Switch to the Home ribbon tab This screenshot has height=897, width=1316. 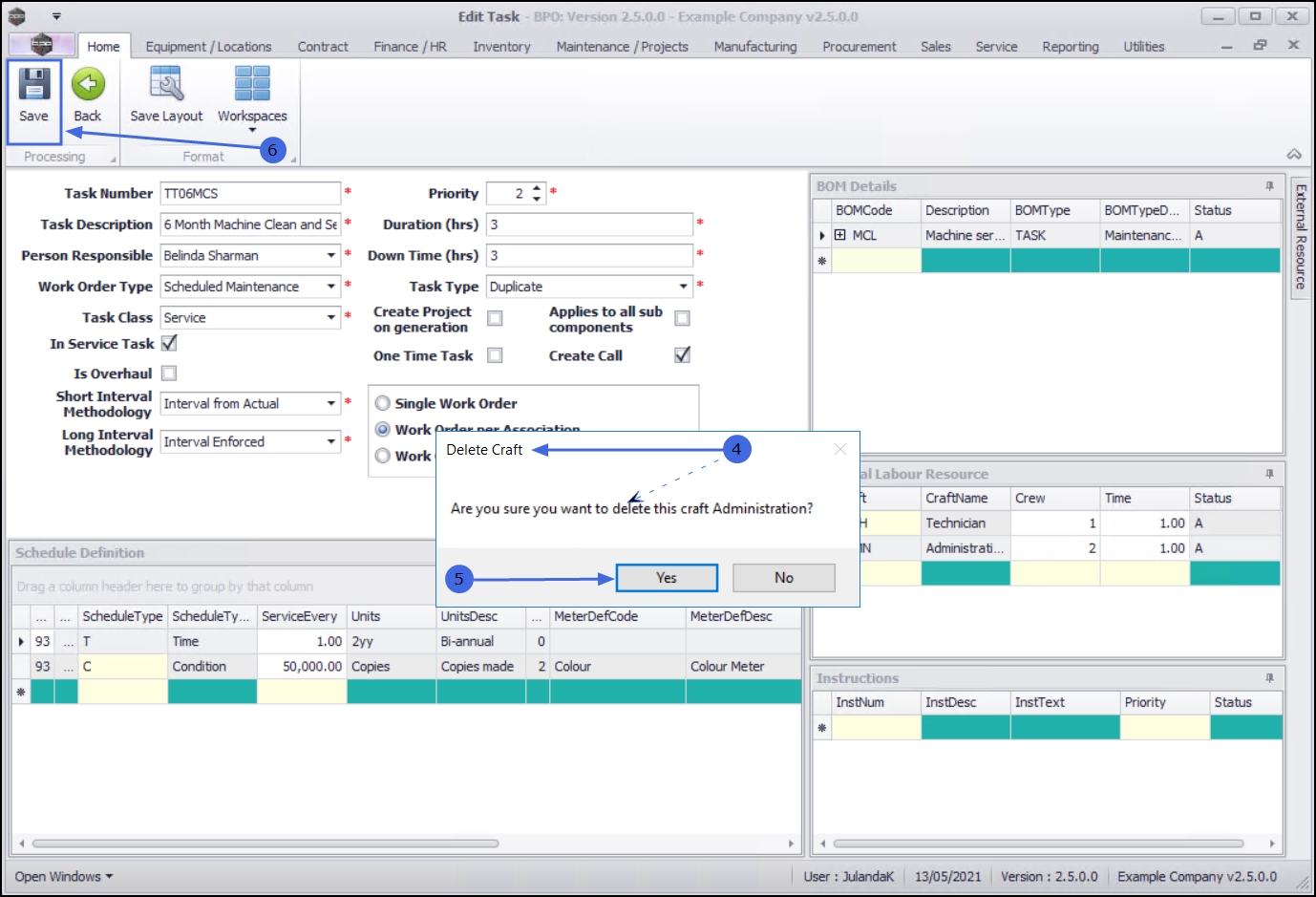coord(103,46)
